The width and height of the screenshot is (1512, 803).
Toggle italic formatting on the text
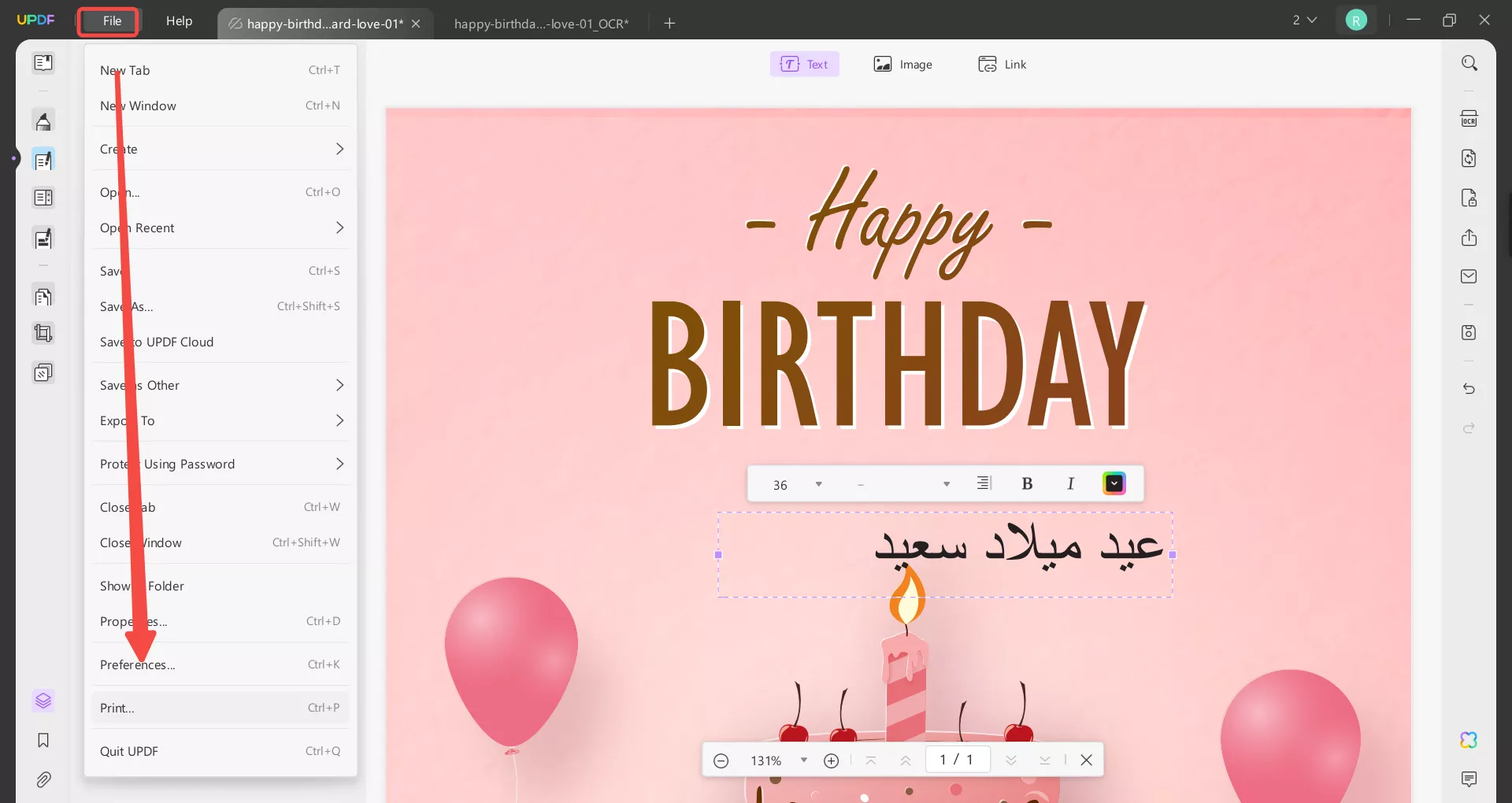(1070, 483)
